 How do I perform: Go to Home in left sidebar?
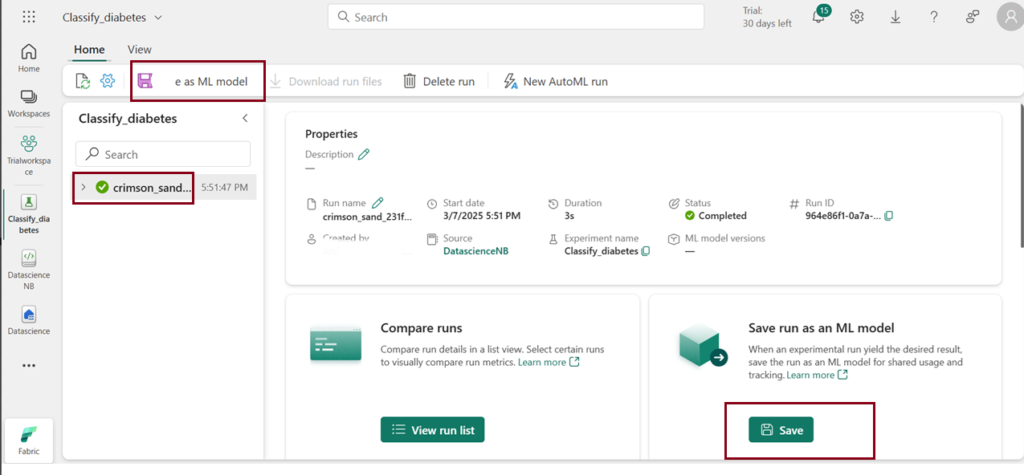pyautogui.click(x=29, y=58)
